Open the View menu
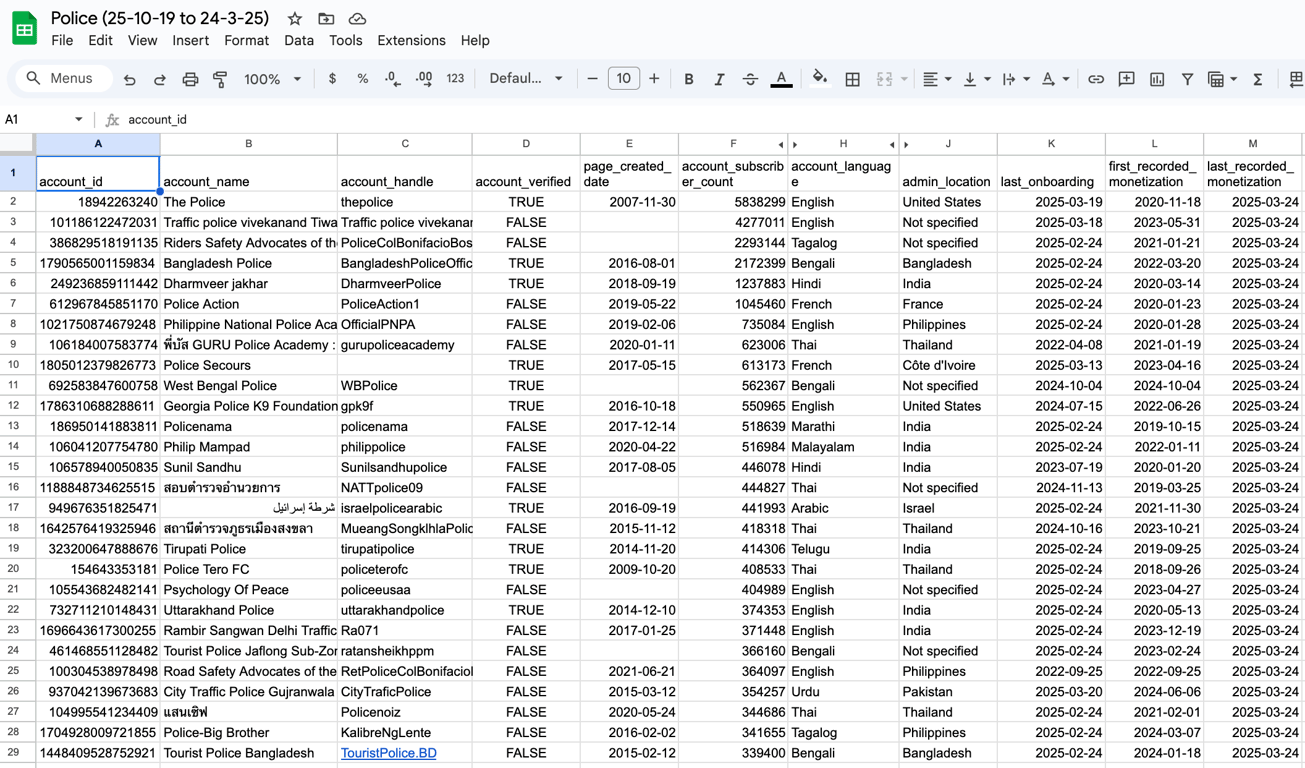Screen dimensions: 1305x768 point(142,41)
